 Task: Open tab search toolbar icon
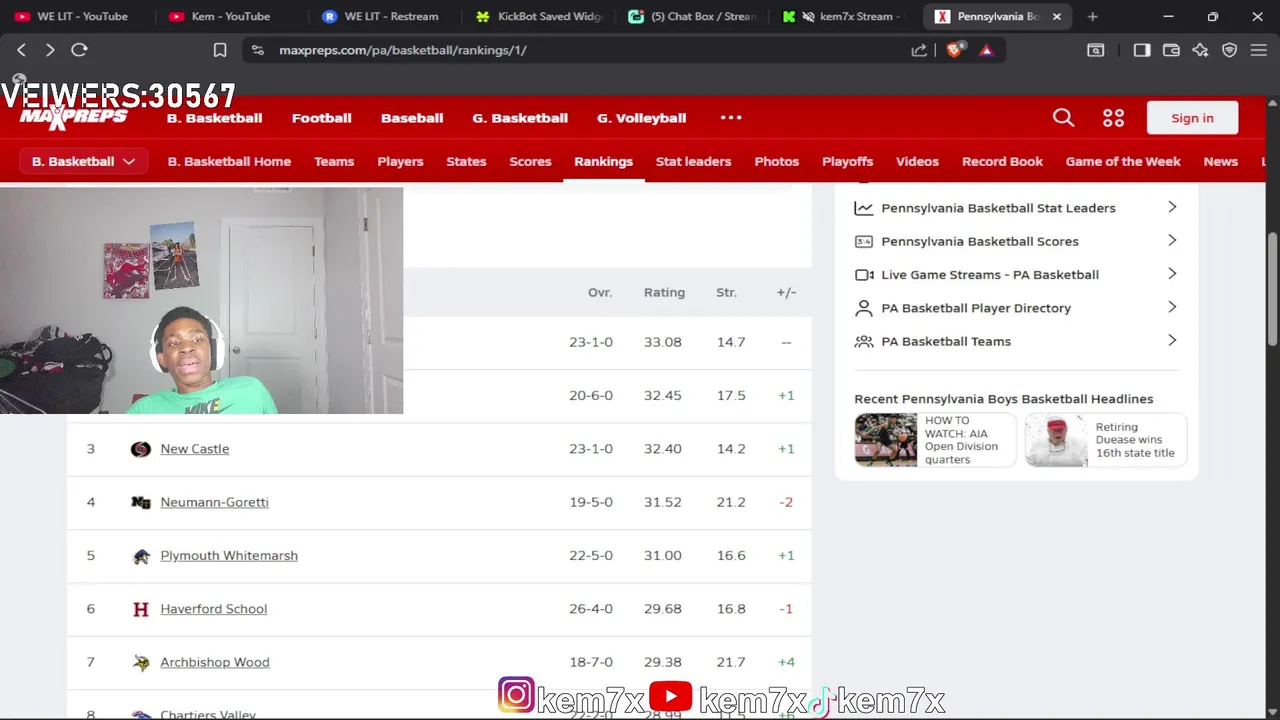coord(1096,50)
